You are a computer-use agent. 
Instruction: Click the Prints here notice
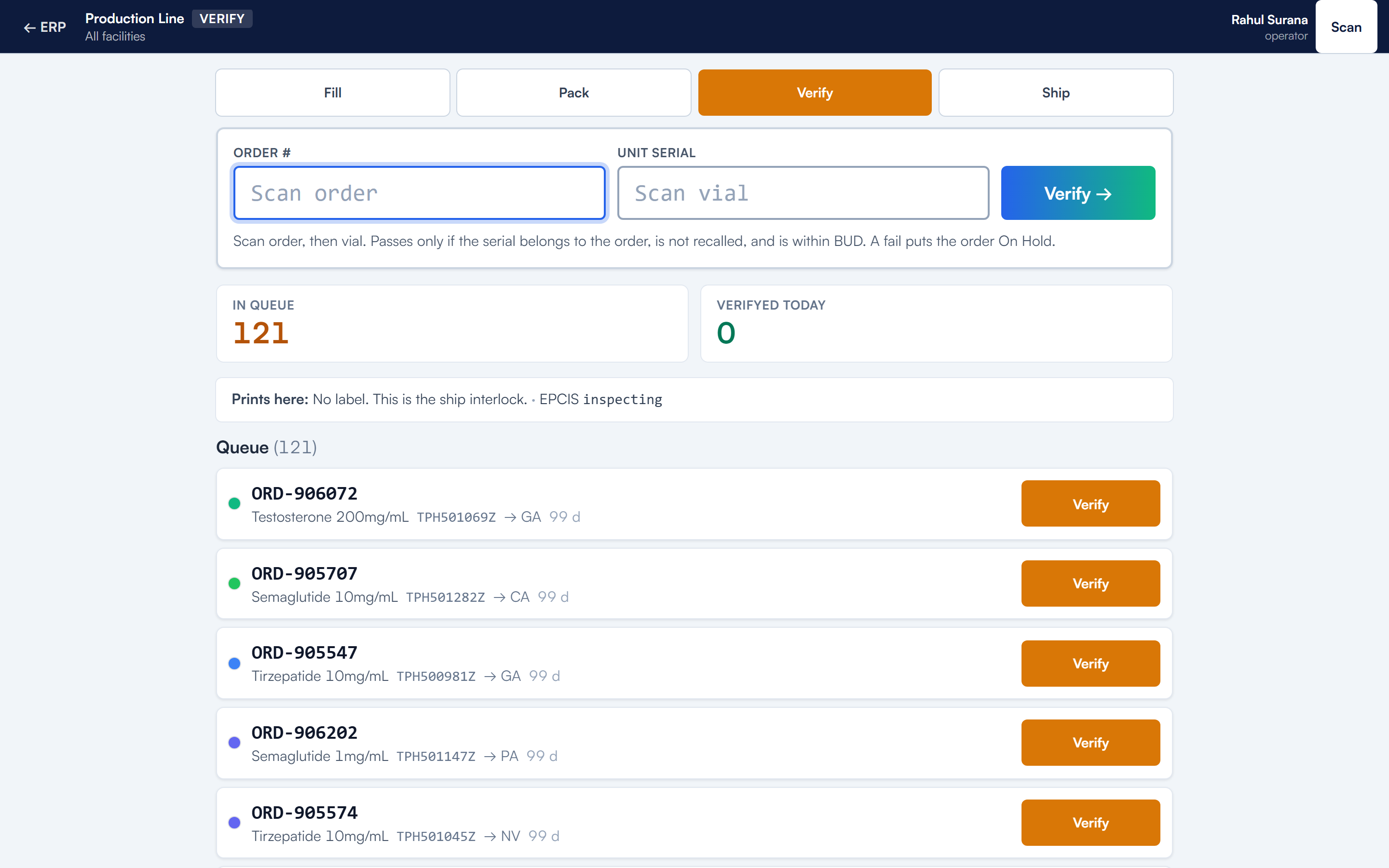click(694, 399)
